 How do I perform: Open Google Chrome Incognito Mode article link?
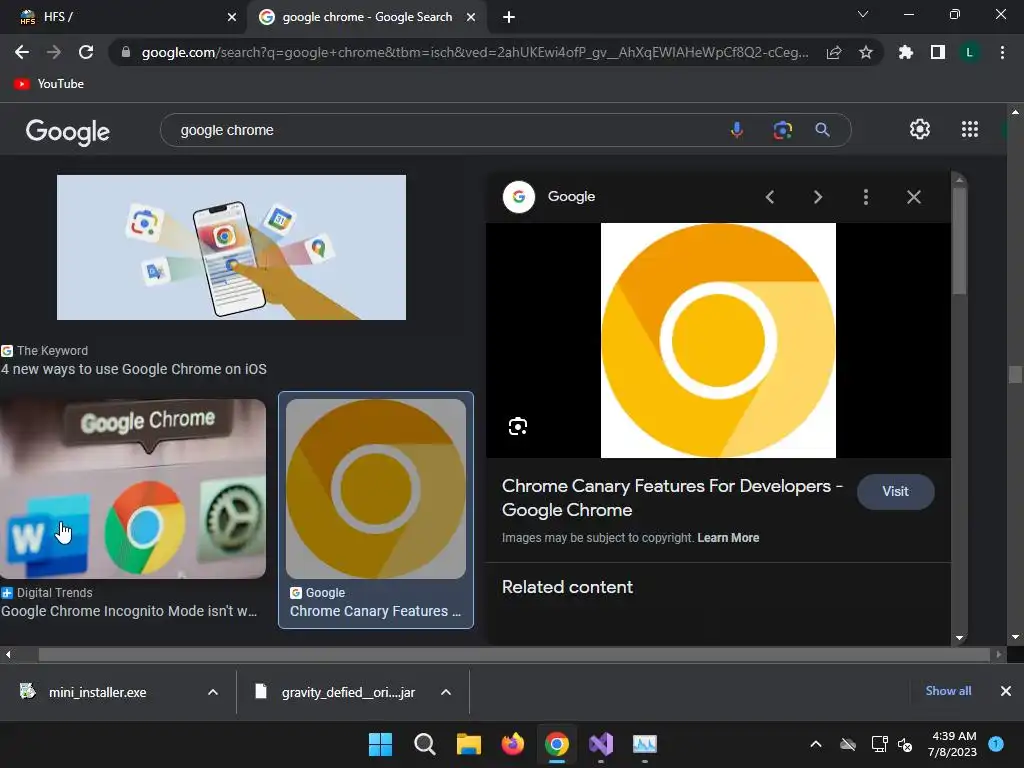click(x=129, y=611)
